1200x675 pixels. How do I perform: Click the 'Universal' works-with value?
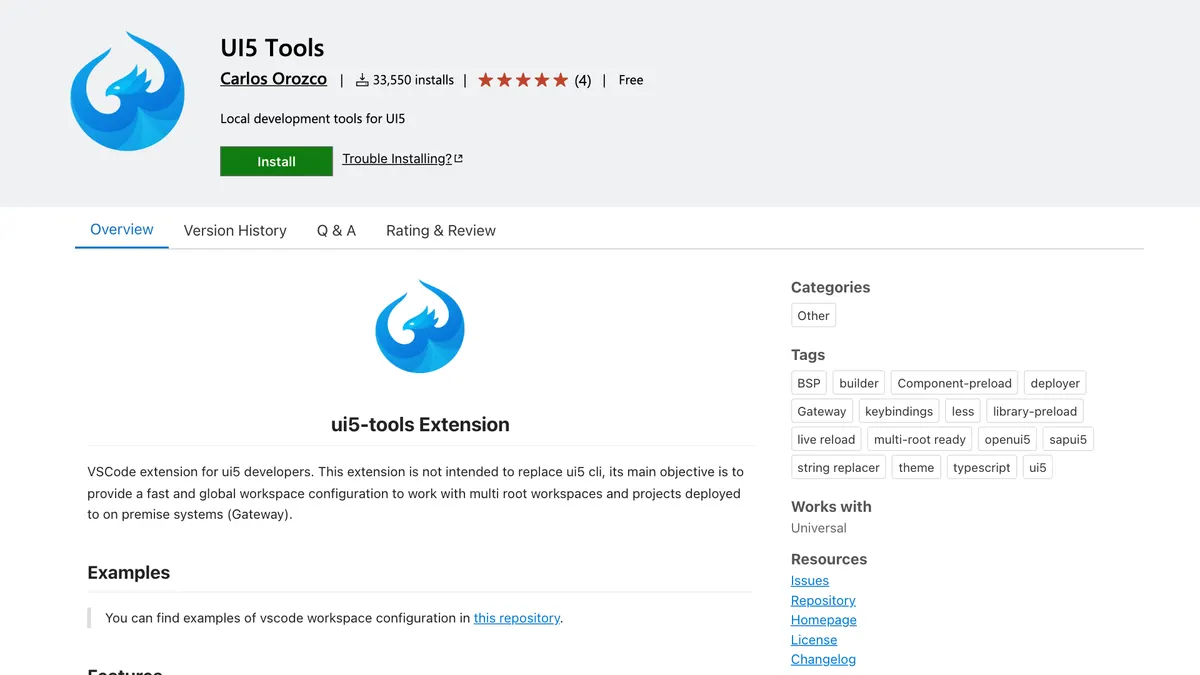tap(819, 528)
